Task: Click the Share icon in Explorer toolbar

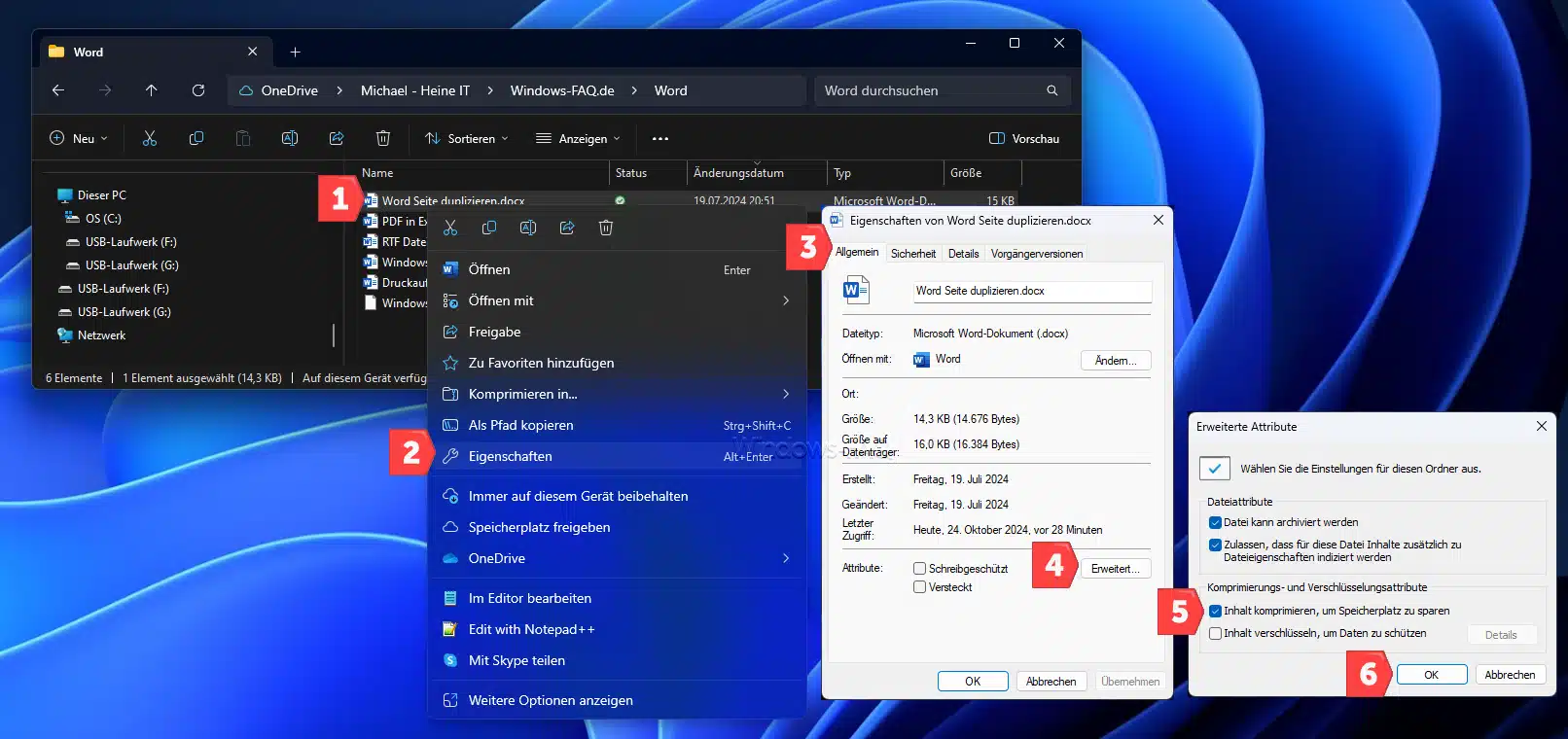Action: [337, 139]
